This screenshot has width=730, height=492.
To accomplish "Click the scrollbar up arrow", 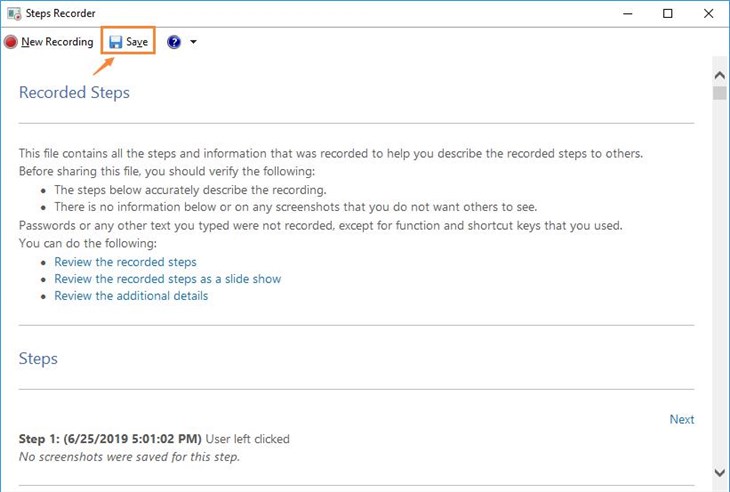I will coord(719,74).
